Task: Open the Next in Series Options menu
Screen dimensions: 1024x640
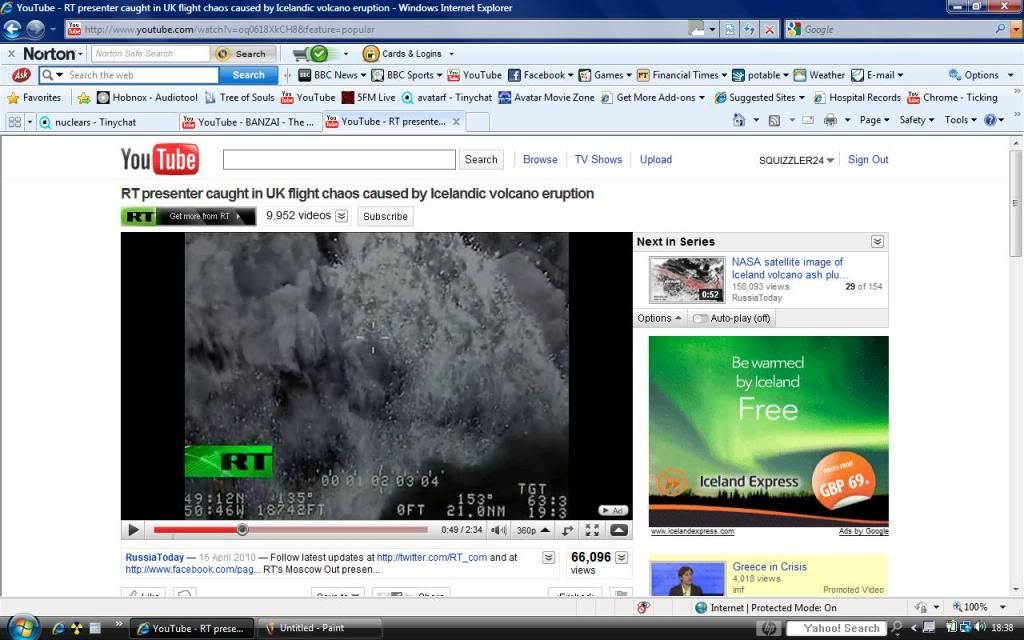Action: (x=660, y=319)
